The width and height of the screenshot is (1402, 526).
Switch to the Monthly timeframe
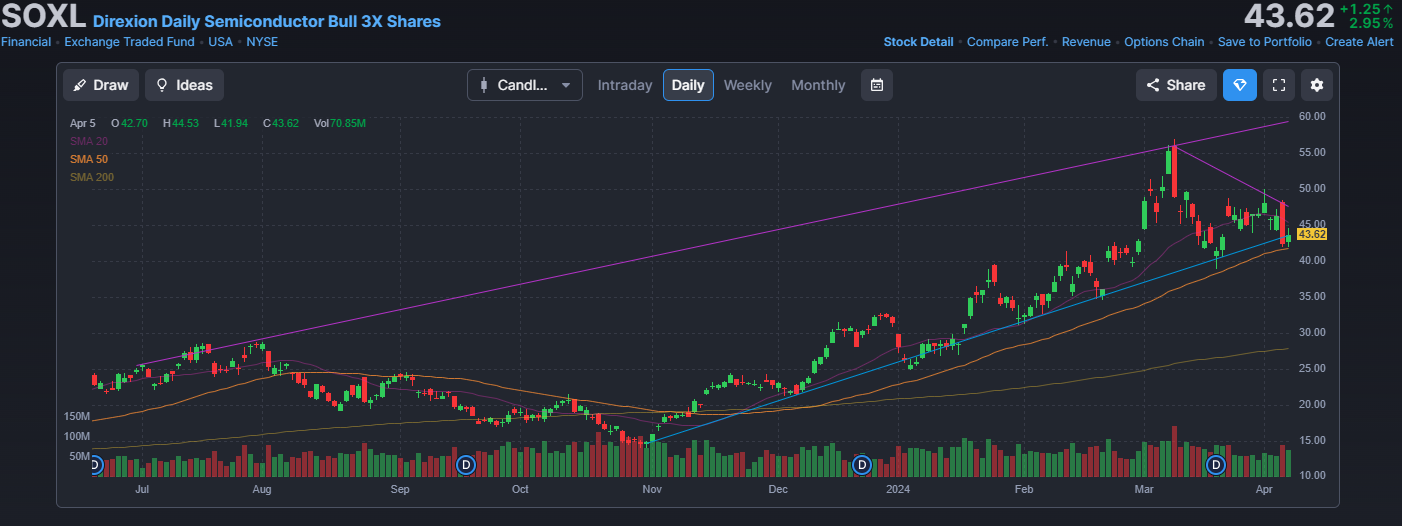pos(818,85)
